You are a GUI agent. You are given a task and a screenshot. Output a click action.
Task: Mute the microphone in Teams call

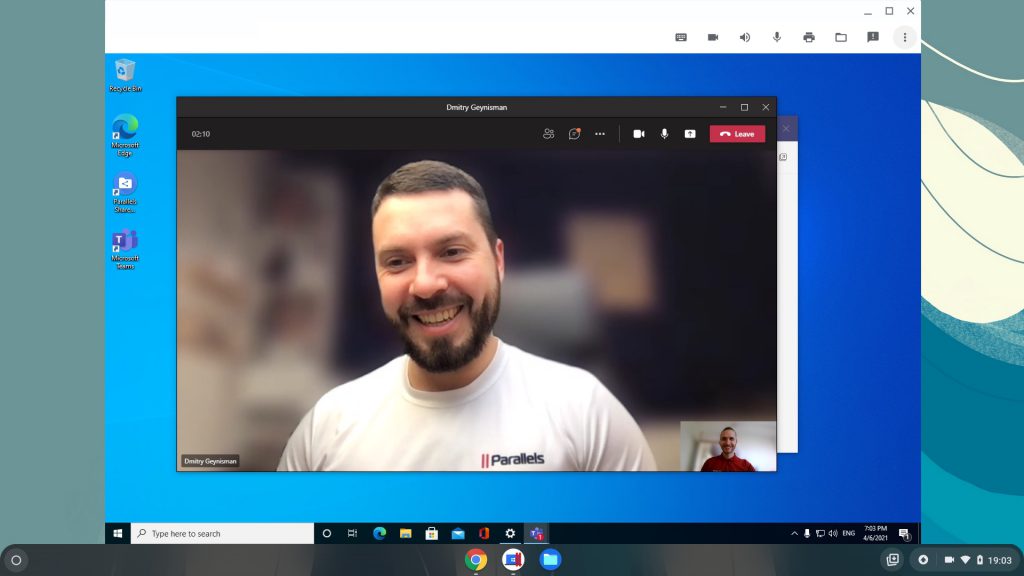point(664,134)
